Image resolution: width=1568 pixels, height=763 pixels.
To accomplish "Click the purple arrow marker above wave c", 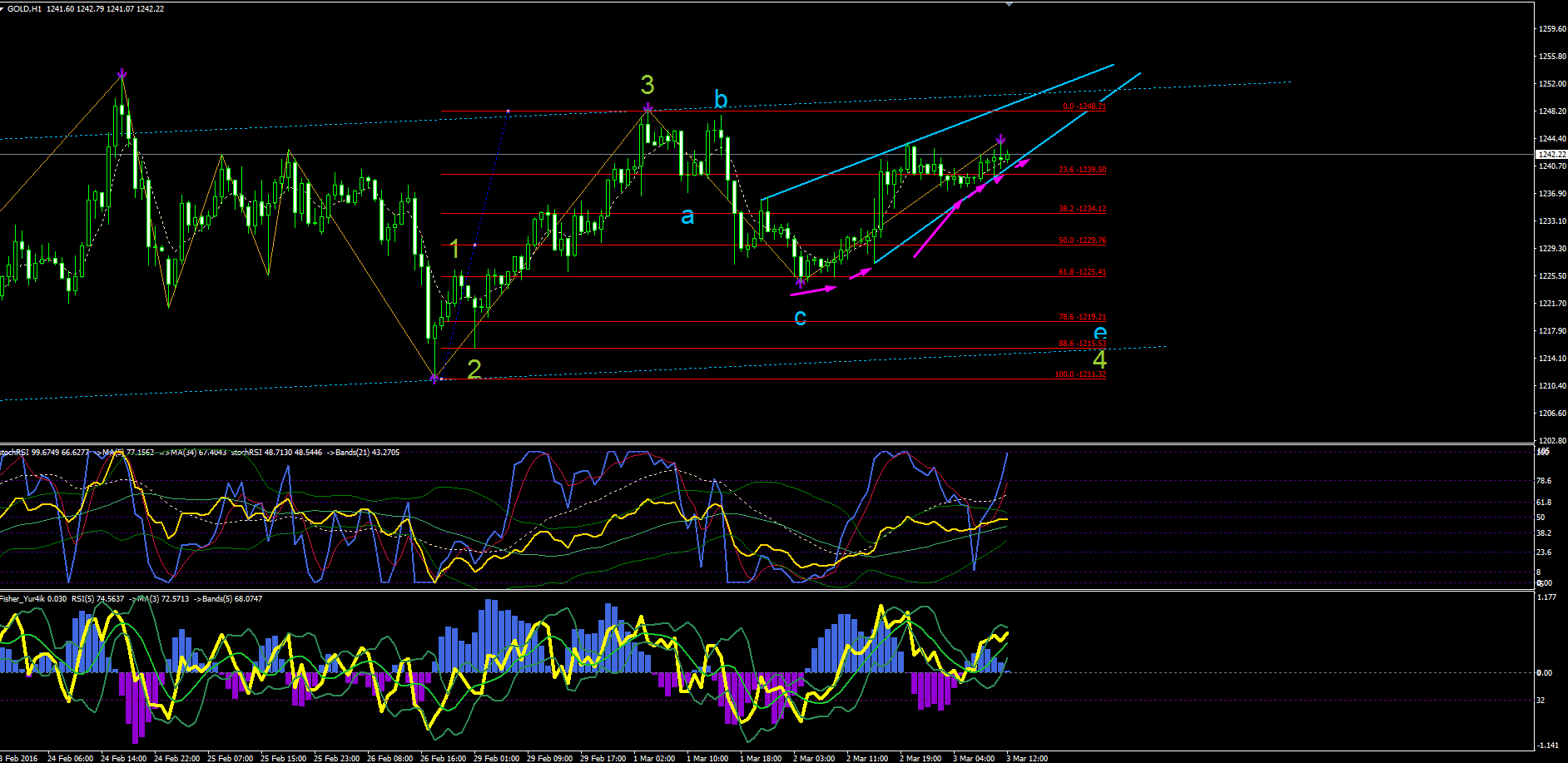I will tap(800, 284).
